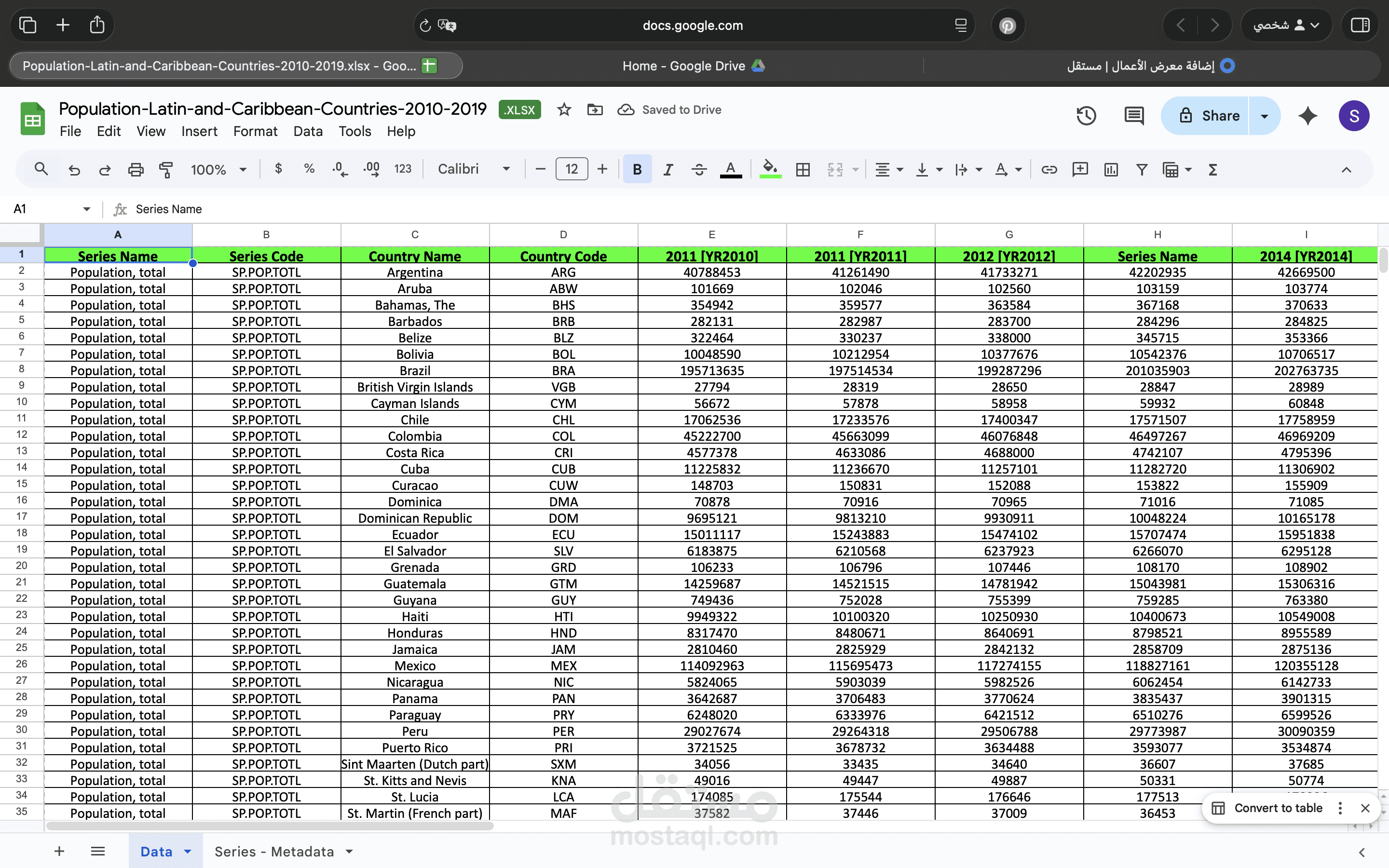Viewport: 1389px width, 868px height.
Task: Click the paint format roller icon
Action: pyautogui.click(x=166, y=169)
